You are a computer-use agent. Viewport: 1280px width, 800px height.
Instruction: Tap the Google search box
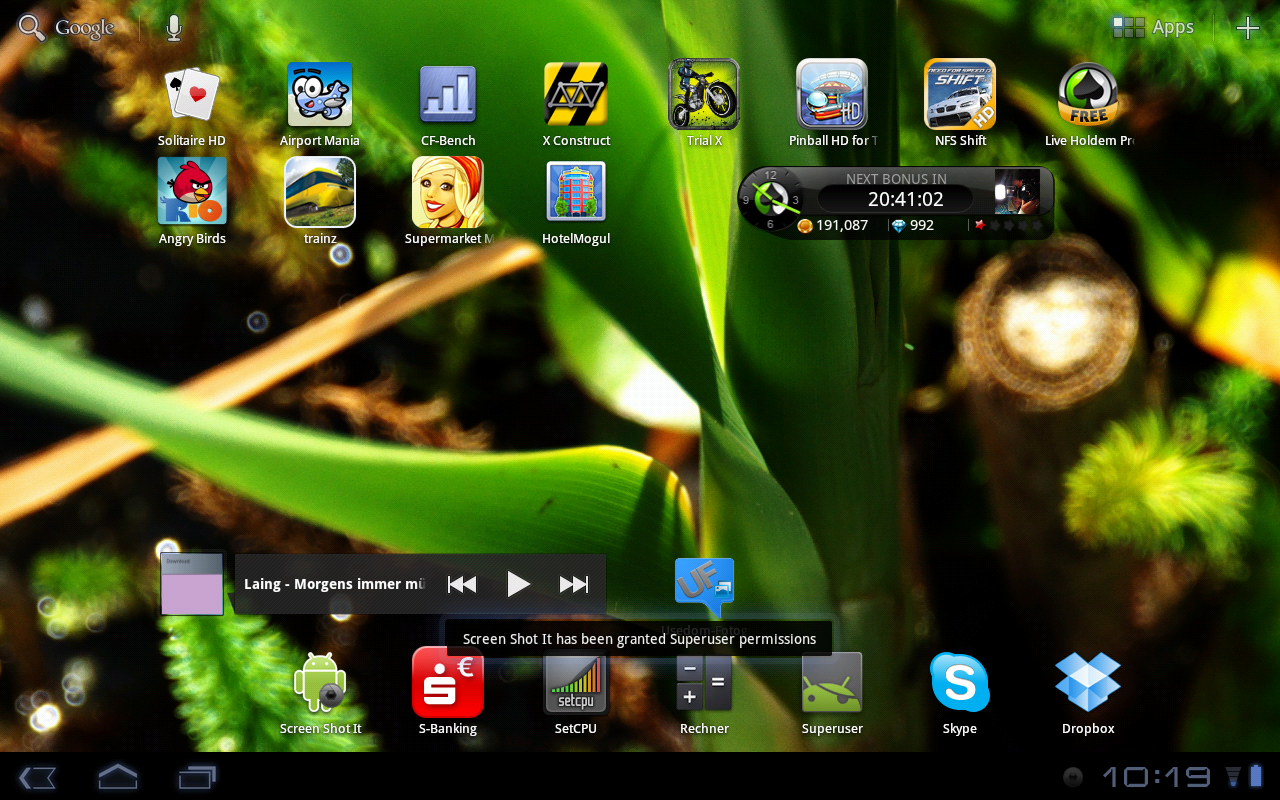67,28
